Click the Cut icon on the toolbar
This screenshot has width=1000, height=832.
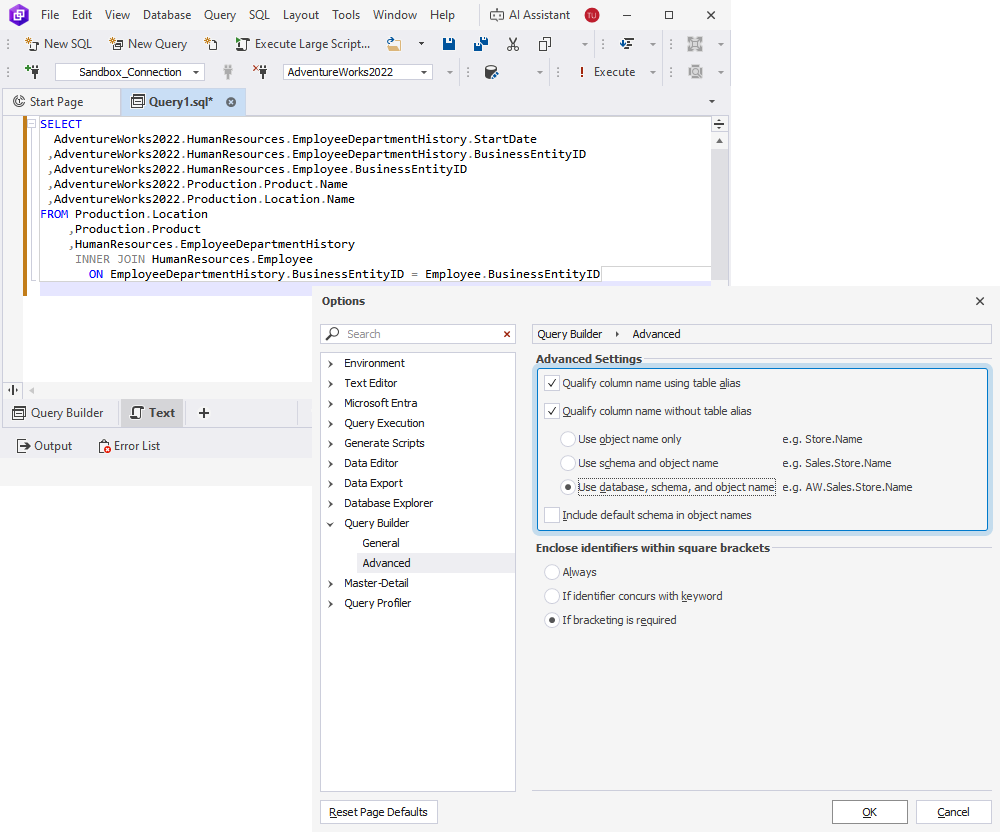click(x=513, y=44)
